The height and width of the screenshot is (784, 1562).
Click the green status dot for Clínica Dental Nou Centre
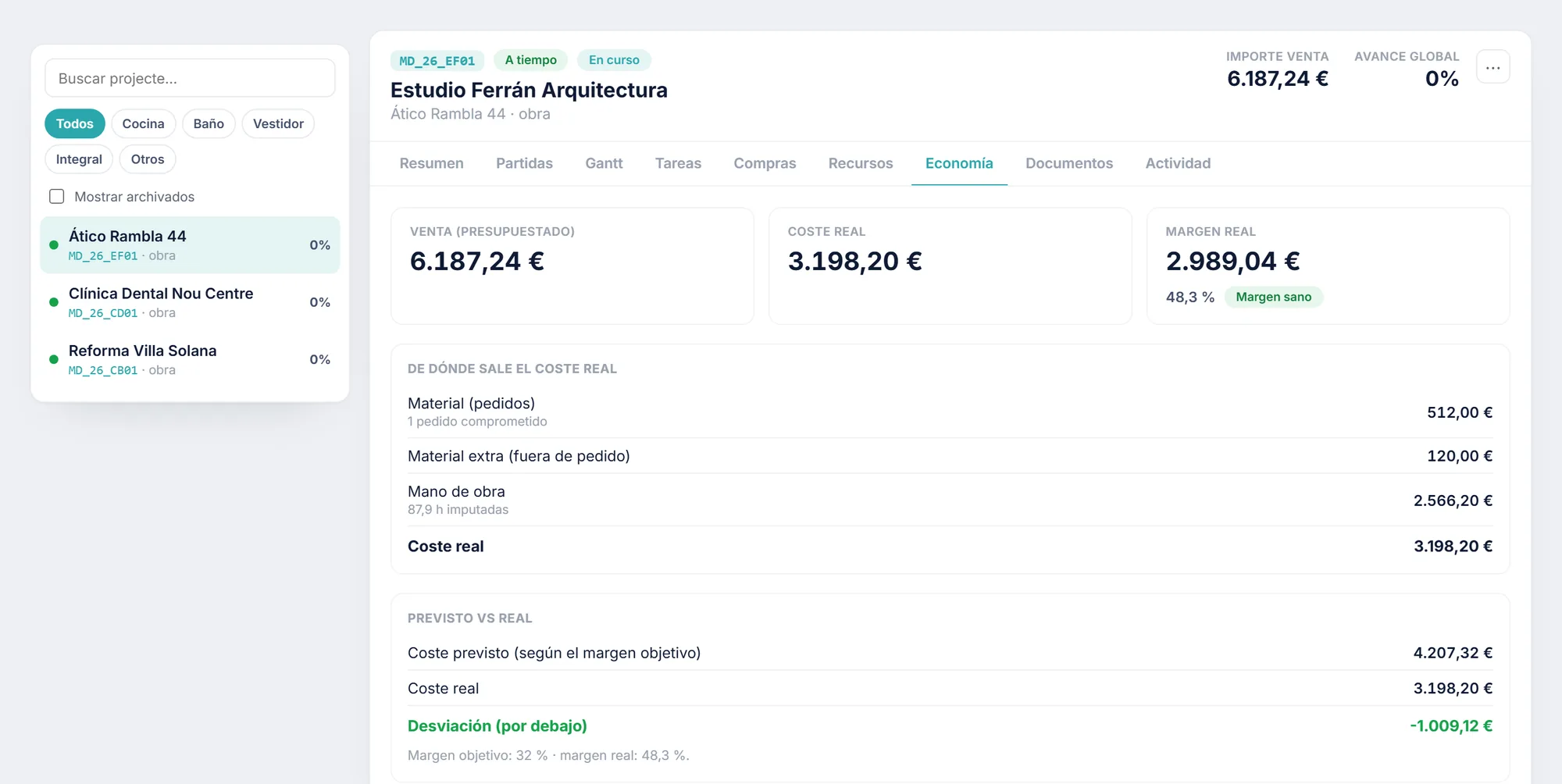click(x=54, y=302)
